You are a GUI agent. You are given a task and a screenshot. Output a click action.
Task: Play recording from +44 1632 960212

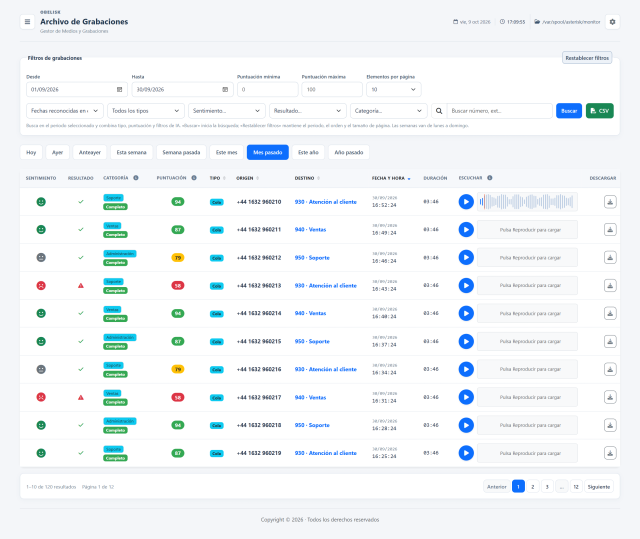466,257
